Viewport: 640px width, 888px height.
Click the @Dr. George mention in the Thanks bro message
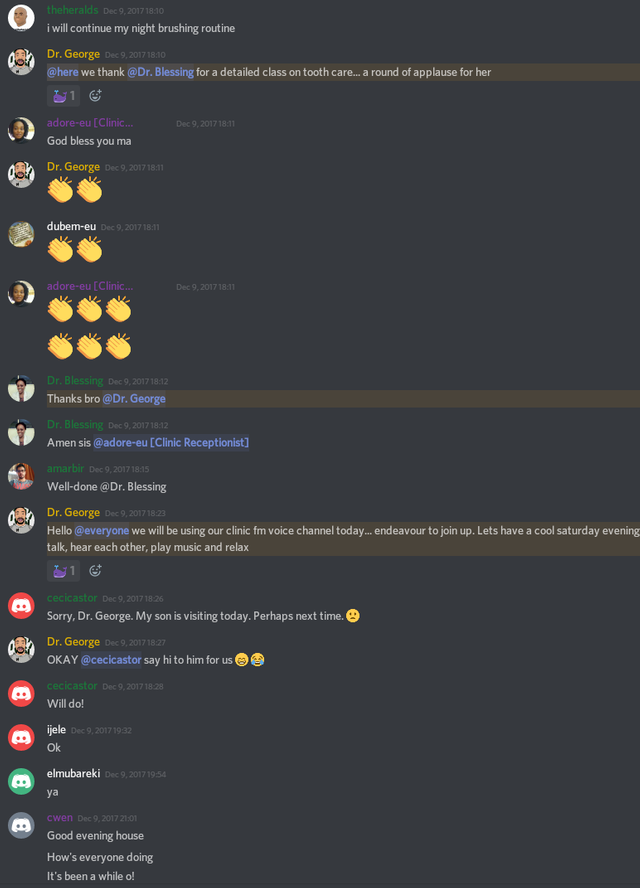click(x=134, y=399)
